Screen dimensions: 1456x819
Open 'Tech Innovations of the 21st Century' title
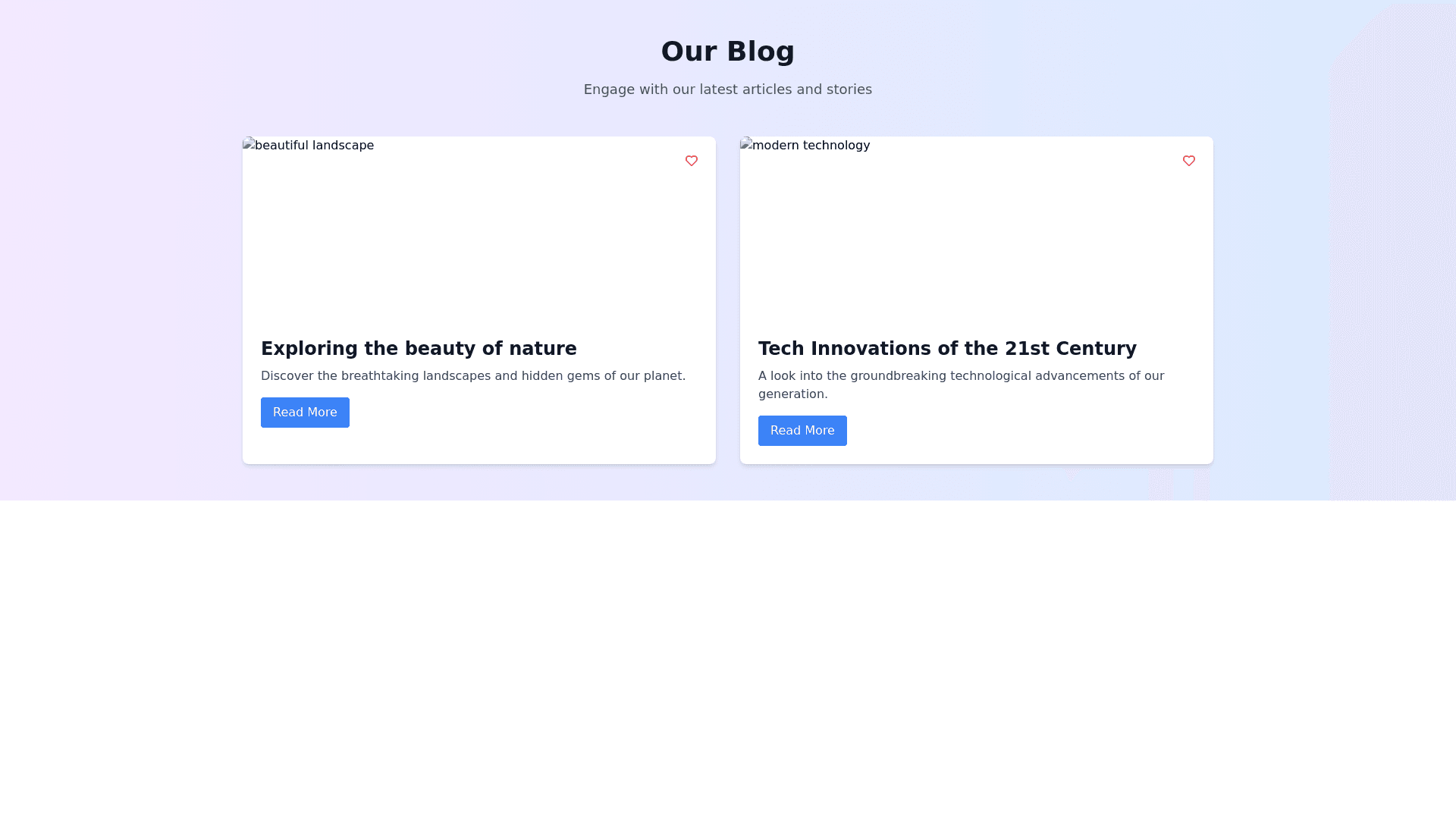(x=947, y=349)
